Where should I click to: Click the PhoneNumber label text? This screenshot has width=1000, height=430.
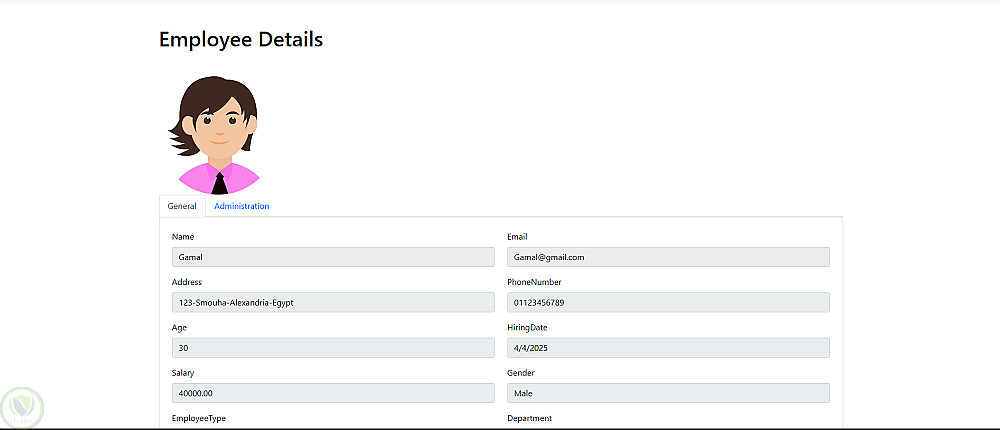click(x=534, y=282)
